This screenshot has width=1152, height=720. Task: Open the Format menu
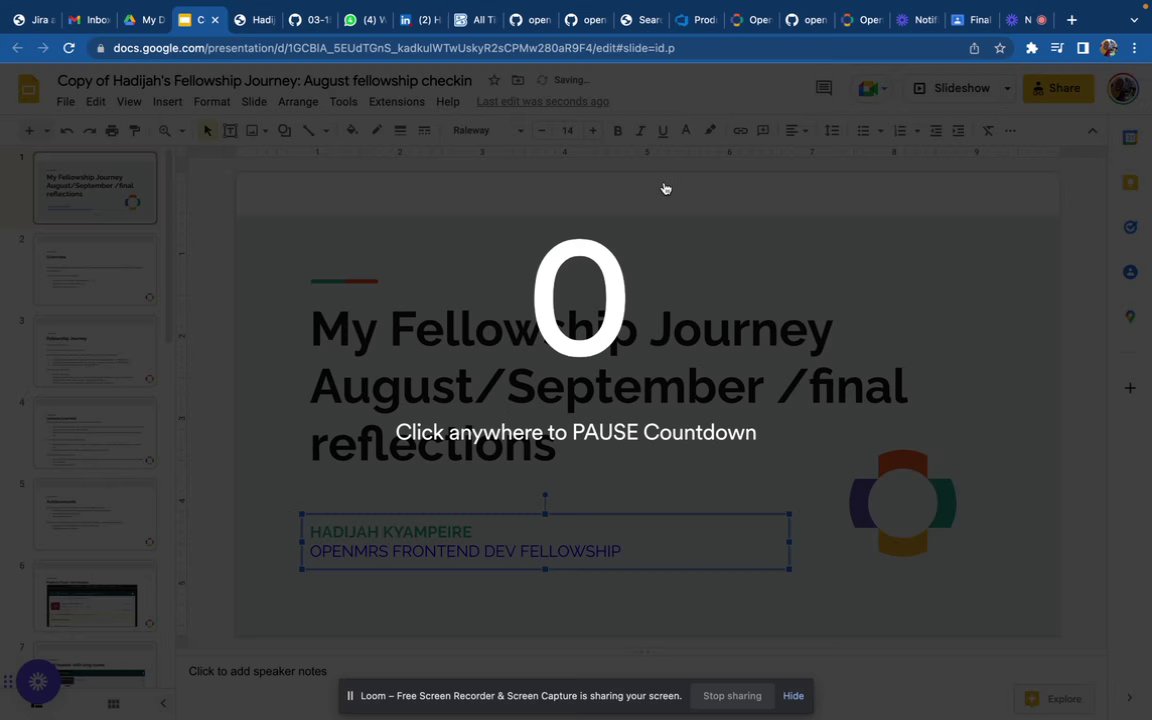(x=212, y=102)
